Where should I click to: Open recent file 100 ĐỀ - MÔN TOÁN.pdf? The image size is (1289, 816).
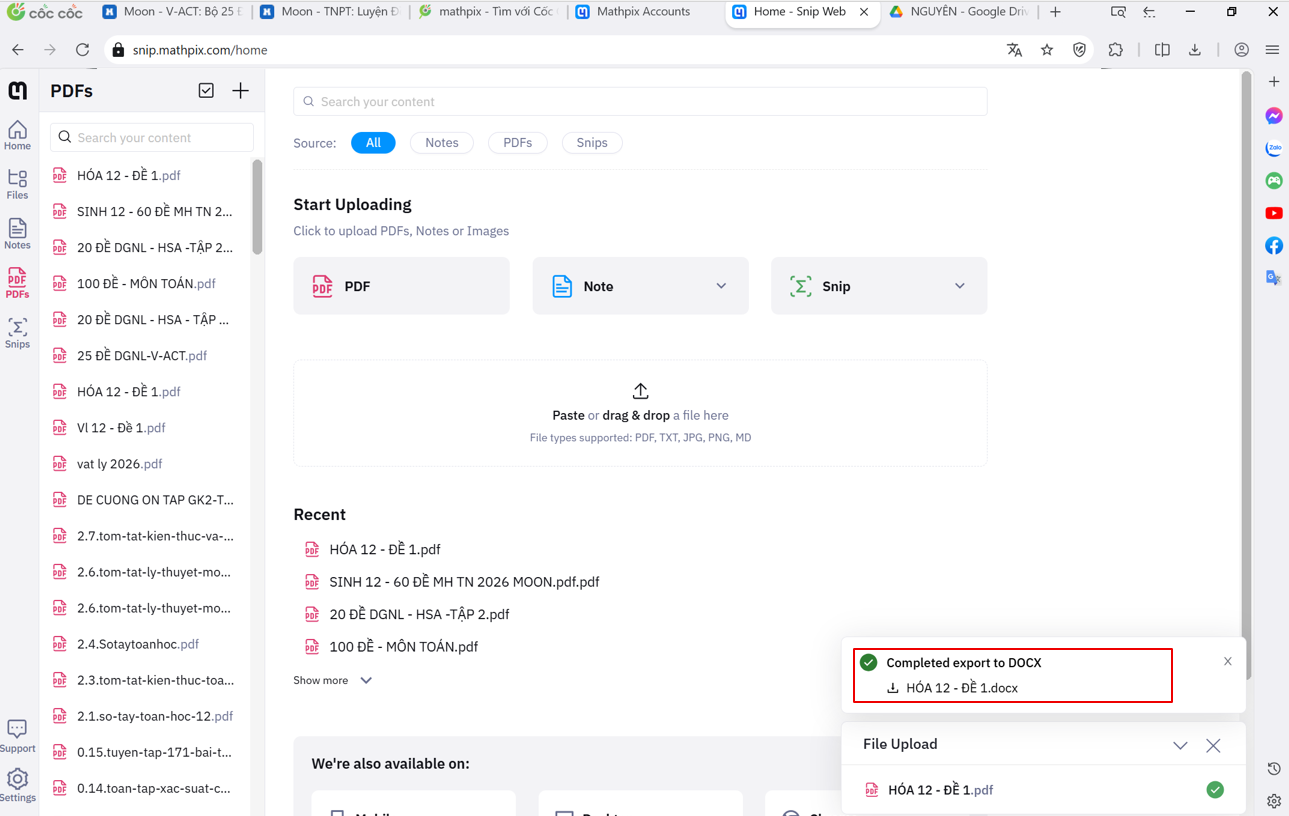point(403,647)
